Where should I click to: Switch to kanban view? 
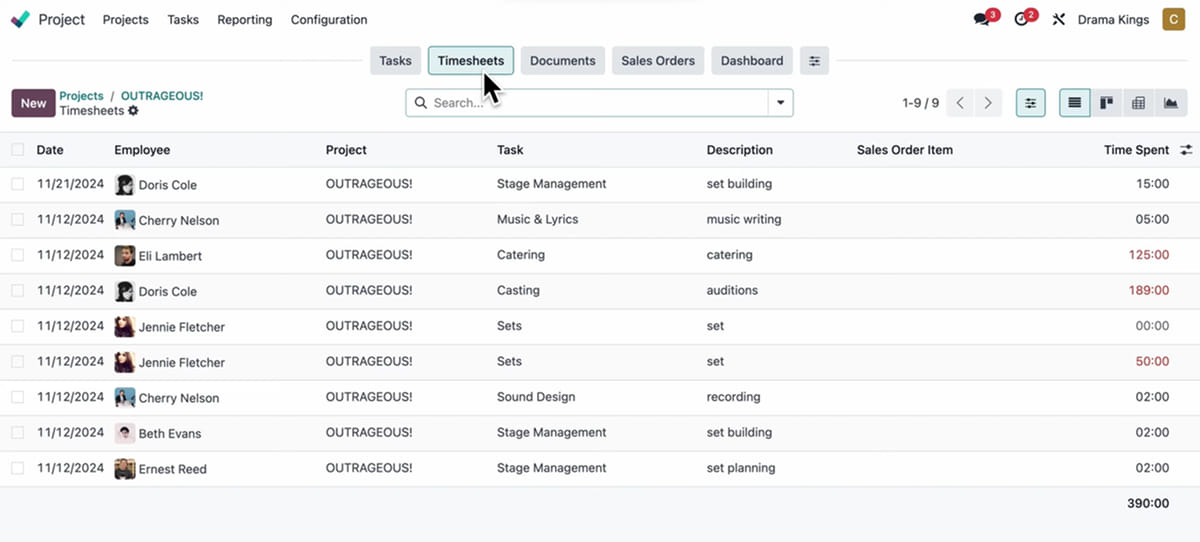pyautogui.click(x=1106, y=103)
